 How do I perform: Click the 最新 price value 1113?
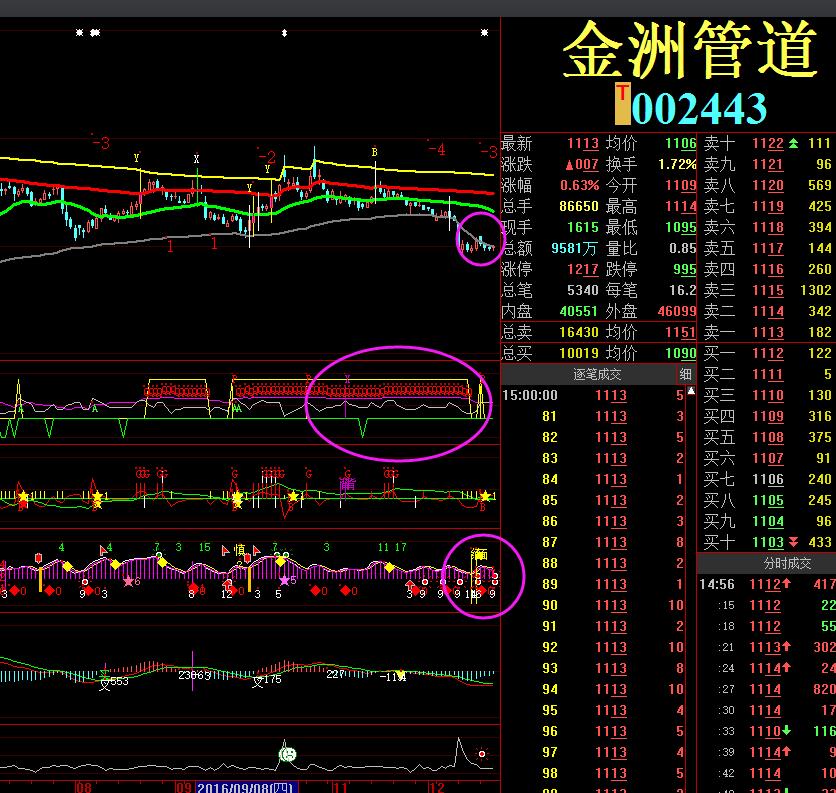point(583,143)
